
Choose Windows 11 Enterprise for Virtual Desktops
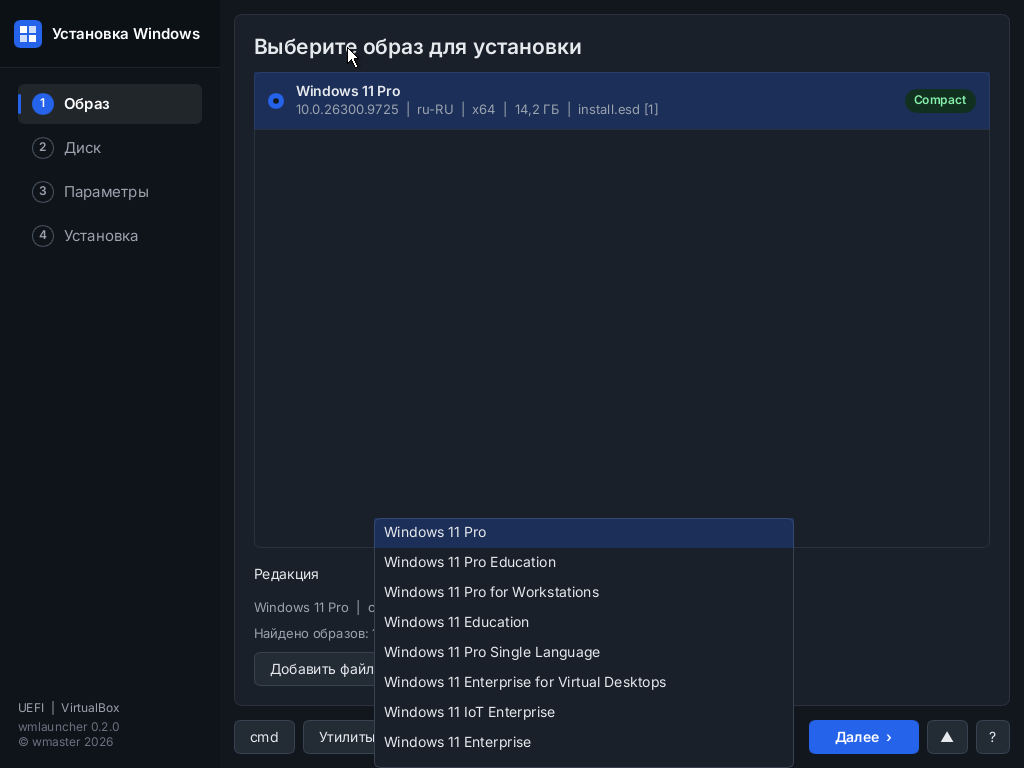click(584, 682)
